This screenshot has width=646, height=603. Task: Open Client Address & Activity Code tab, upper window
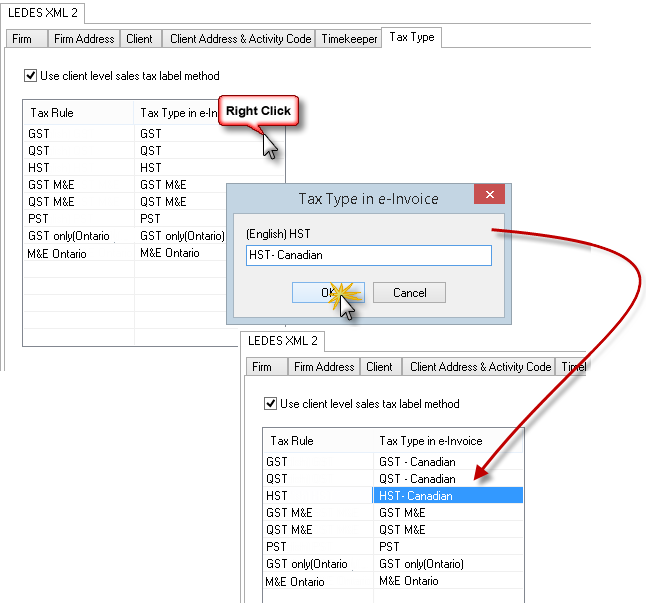(x=239, y=39)
